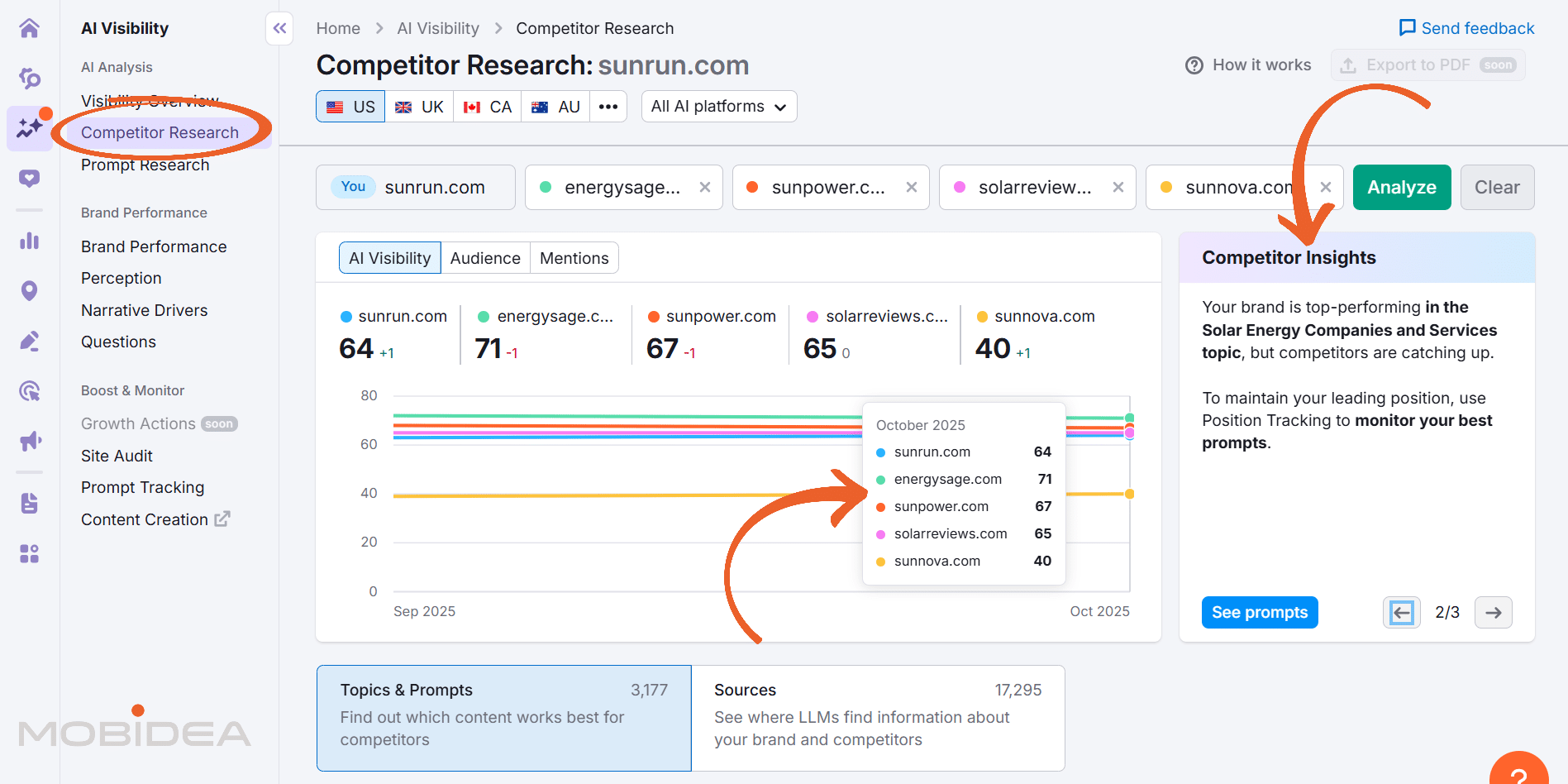This screenshot has height=784, width=1568.
Task: Remove sunnova.com from the competitor list
Action: coord(1325,187)
